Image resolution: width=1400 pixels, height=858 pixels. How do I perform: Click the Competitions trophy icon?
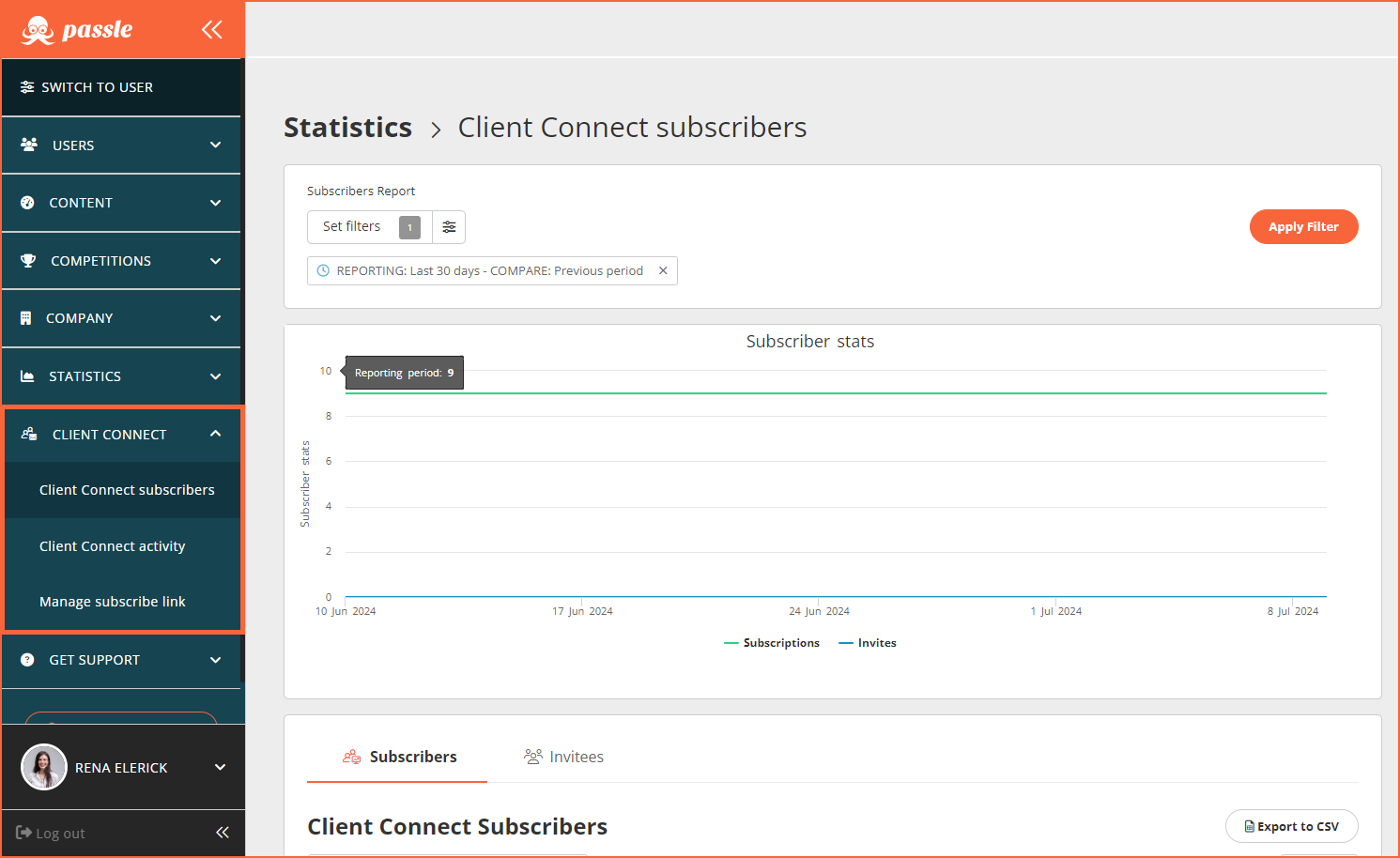click(x=28, y=261)
